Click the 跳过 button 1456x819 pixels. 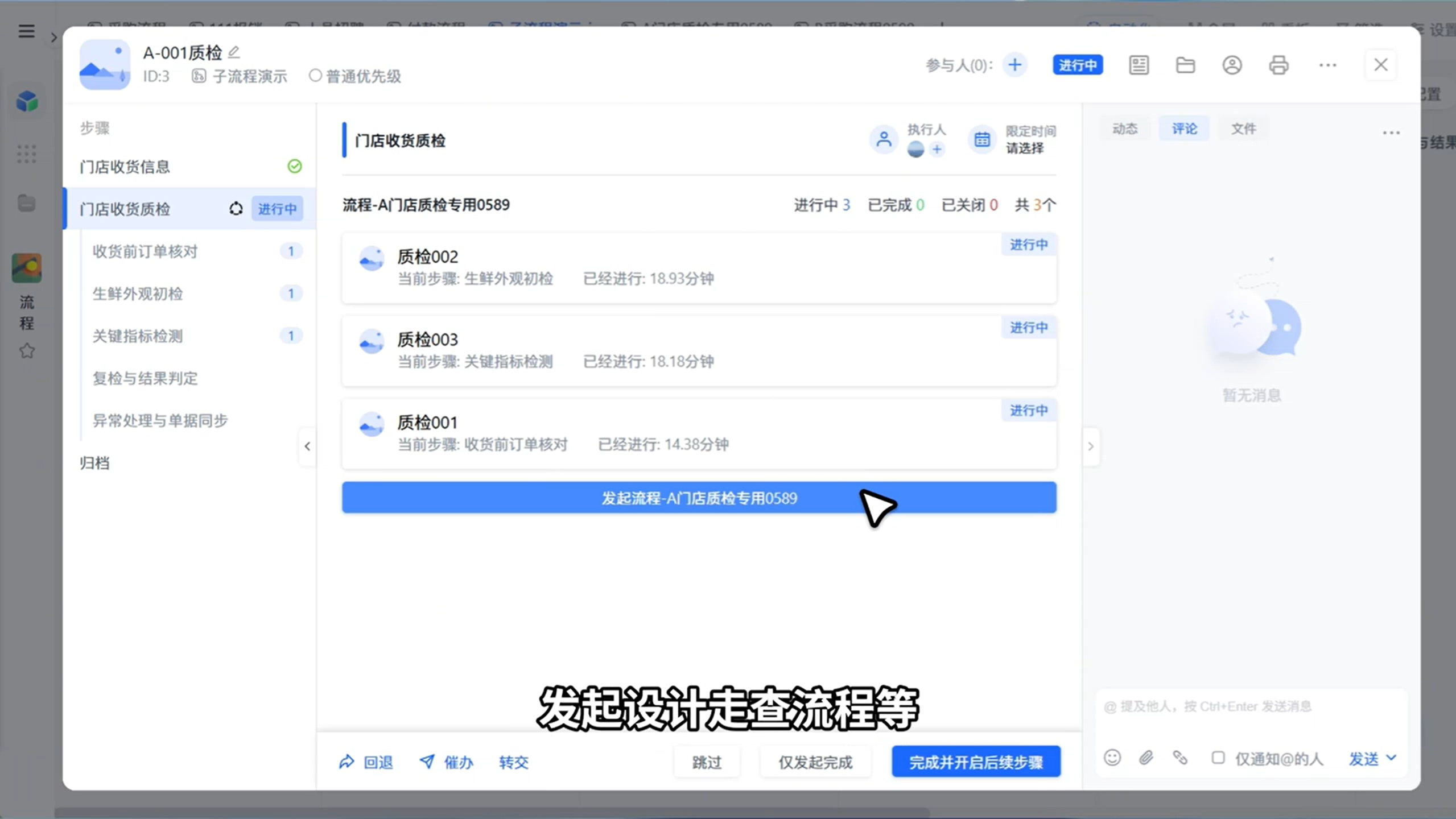click(x=707, y=762)
